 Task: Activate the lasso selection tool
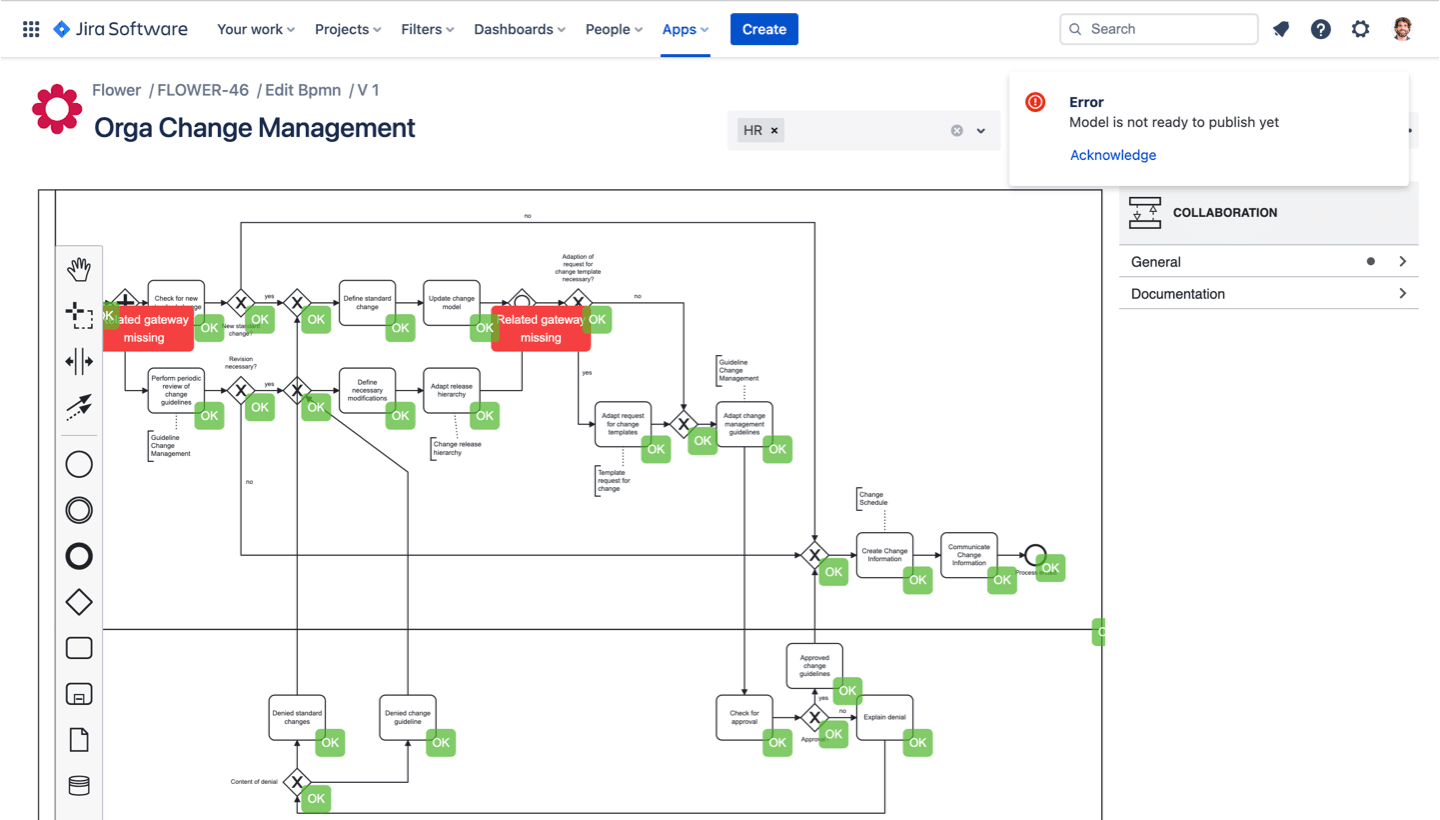pos(78,314)
